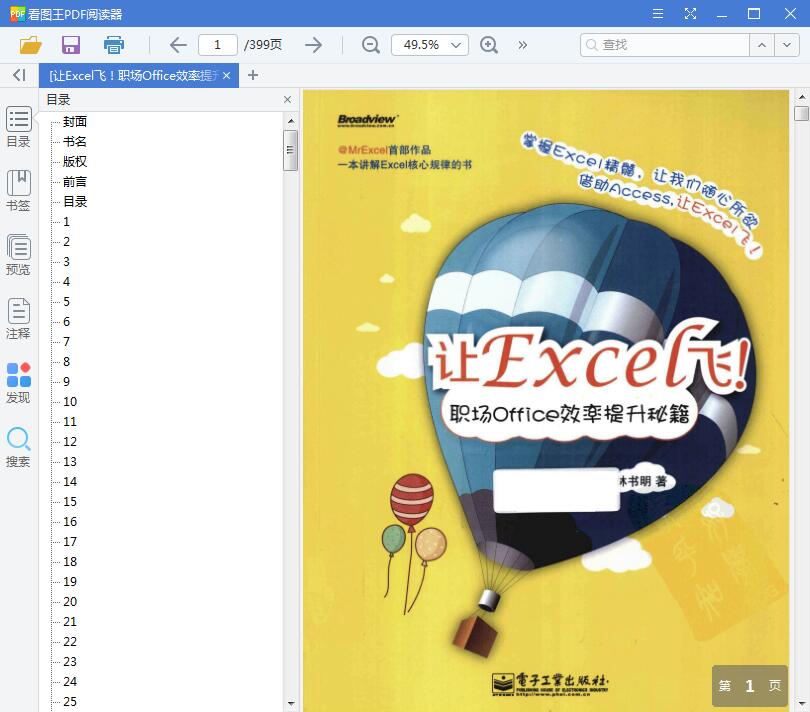Select outline entry 16

(70, 521)
